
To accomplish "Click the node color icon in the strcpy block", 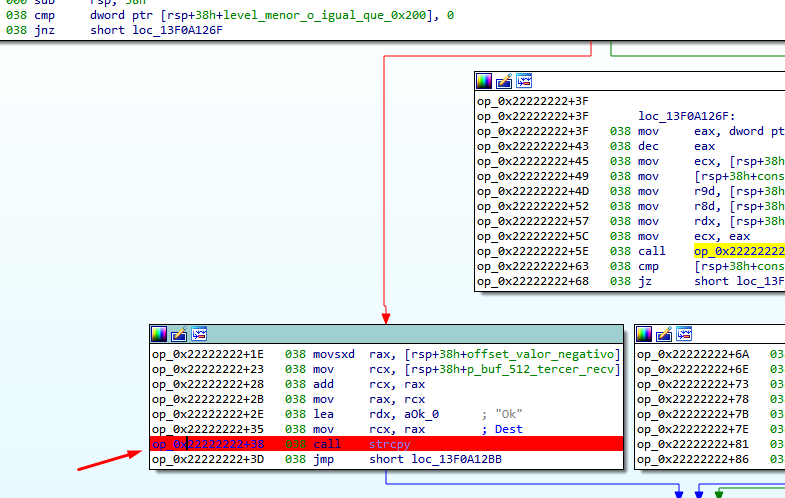I will pyautogui.click(x=160, y=334).
